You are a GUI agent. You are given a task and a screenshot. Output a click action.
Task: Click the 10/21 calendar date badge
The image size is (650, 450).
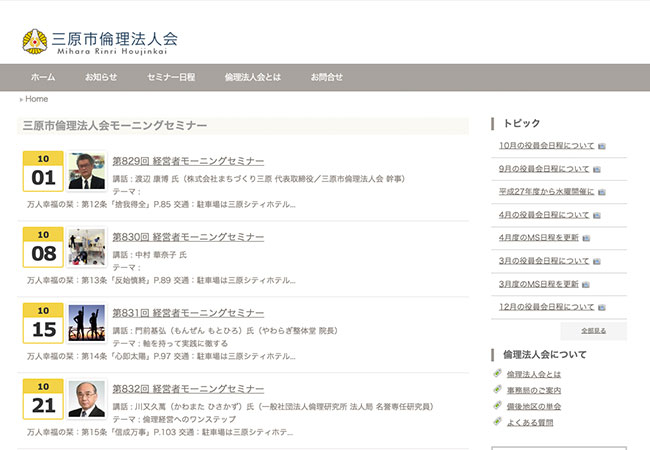point(43,399)
